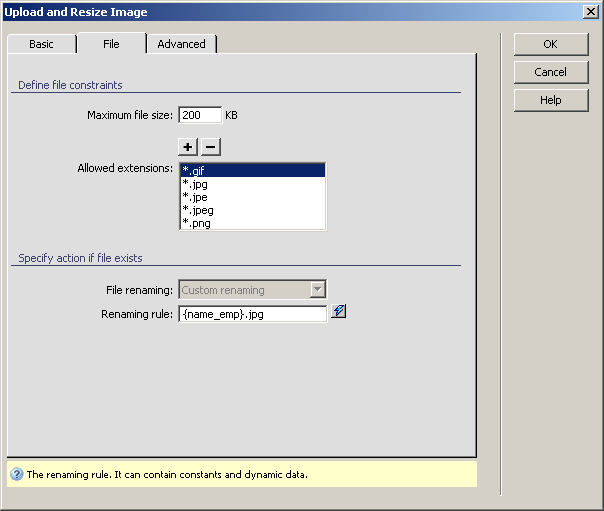Select *.png in the extensions list
The height and width of the screenshot is (511, 604).
pyautogui.click(x=252, y=223)
